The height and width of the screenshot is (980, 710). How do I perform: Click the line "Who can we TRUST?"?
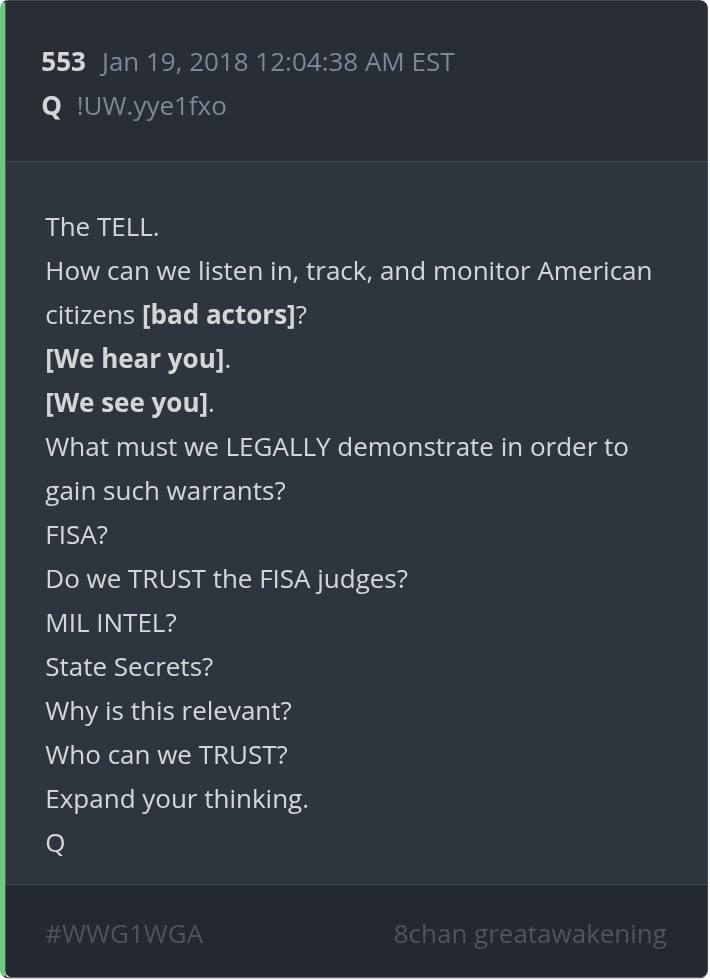[166, 755]
